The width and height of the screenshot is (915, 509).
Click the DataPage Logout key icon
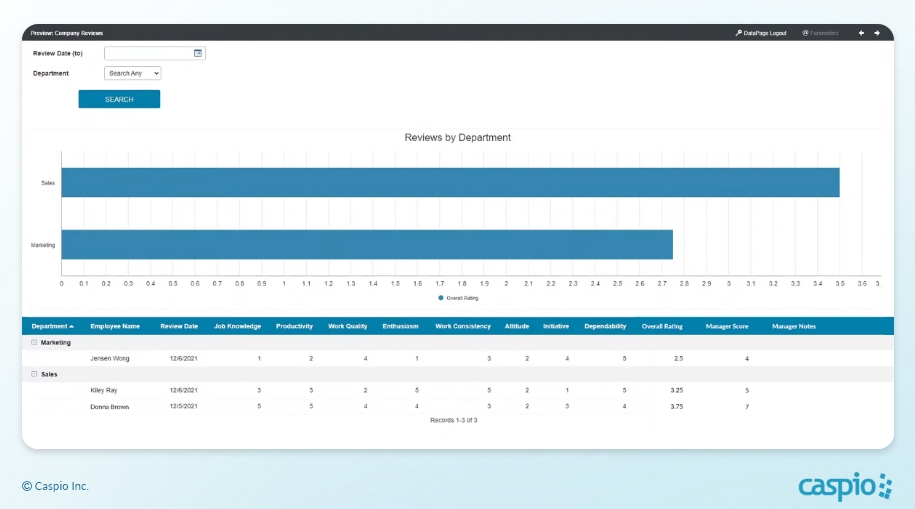[738, 33]
